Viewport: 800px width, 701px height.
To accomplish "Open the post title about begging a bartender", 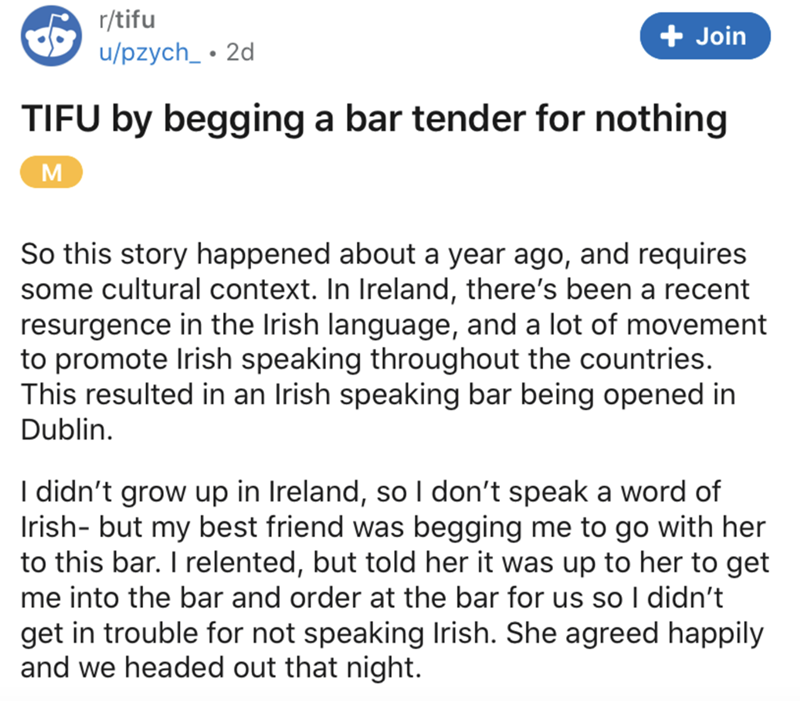I will [372, 120].
